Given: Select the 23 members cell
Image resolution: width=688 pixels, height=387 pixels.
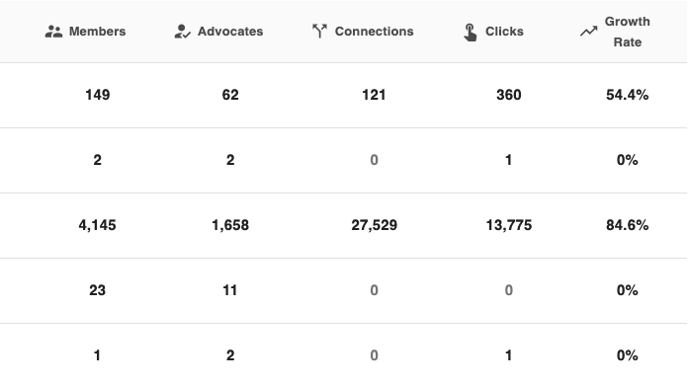Looking at the screenshot, I should [x=97, y=290].
